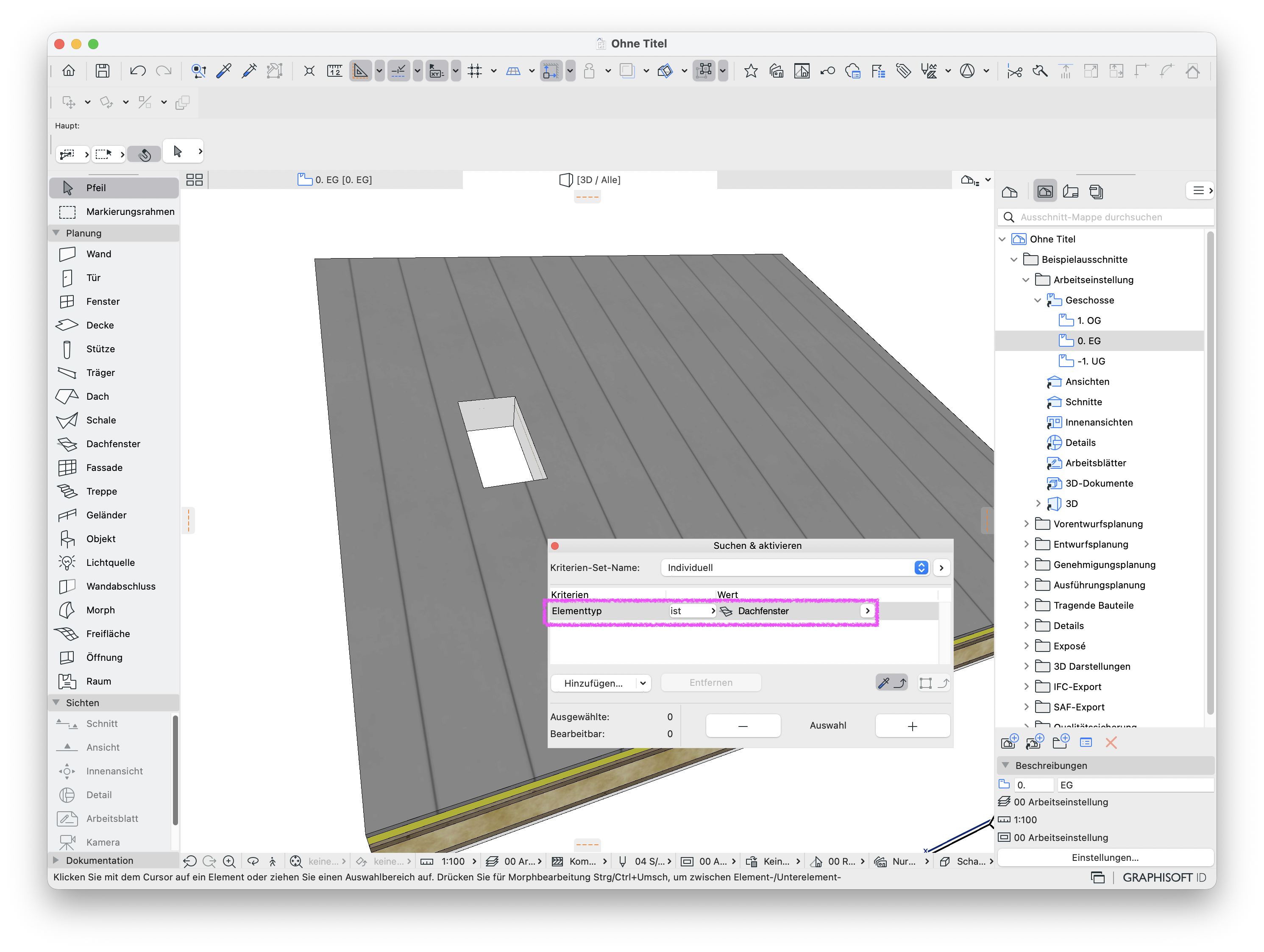The image size is (1264, 952).
Task: Click the Home icon in toolbar
Action: pyautogui.click(x=69, y=71)
